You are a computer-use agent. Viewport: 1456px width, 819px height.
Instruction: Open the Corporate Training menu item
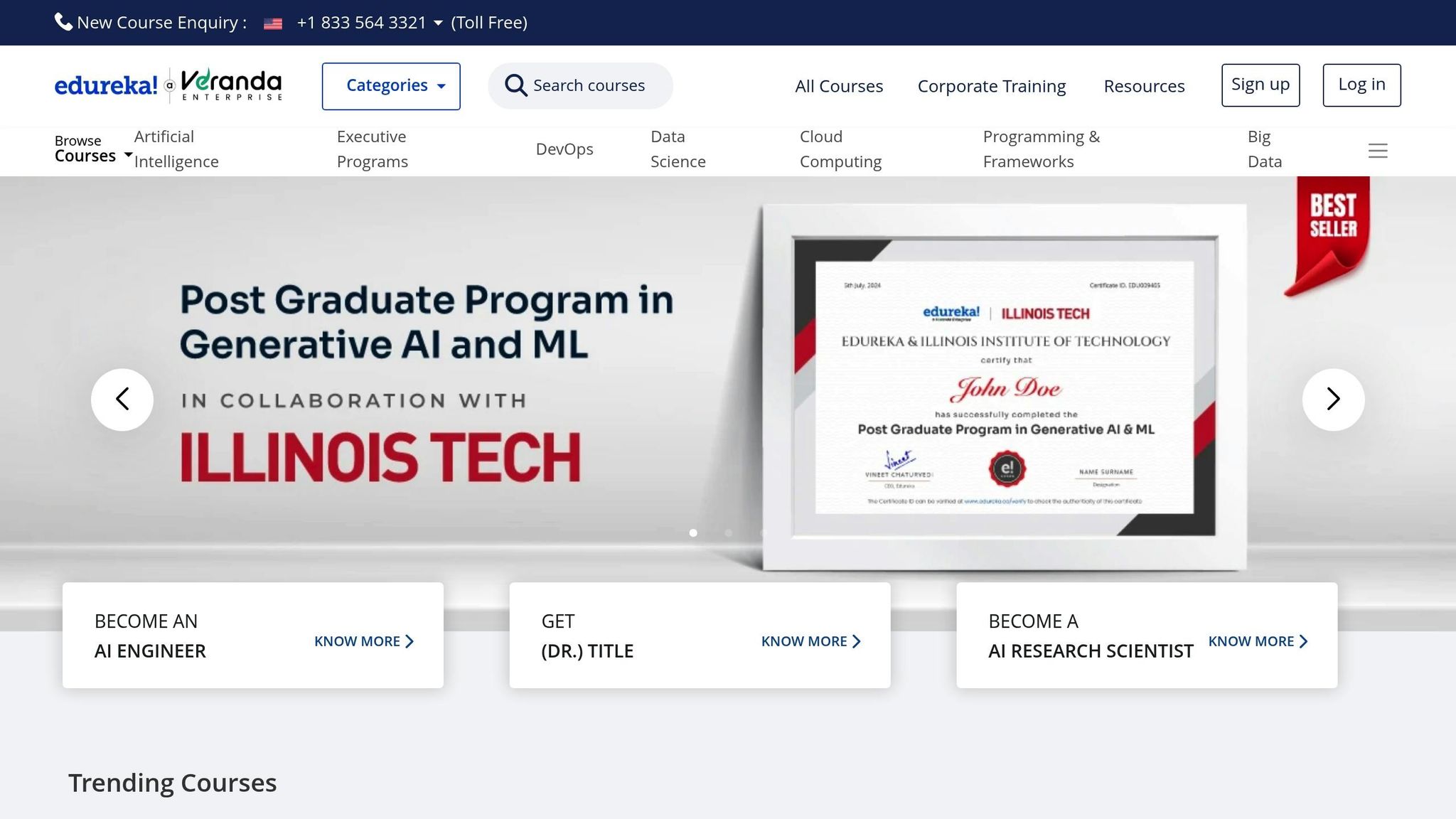[x=991, y=86]
